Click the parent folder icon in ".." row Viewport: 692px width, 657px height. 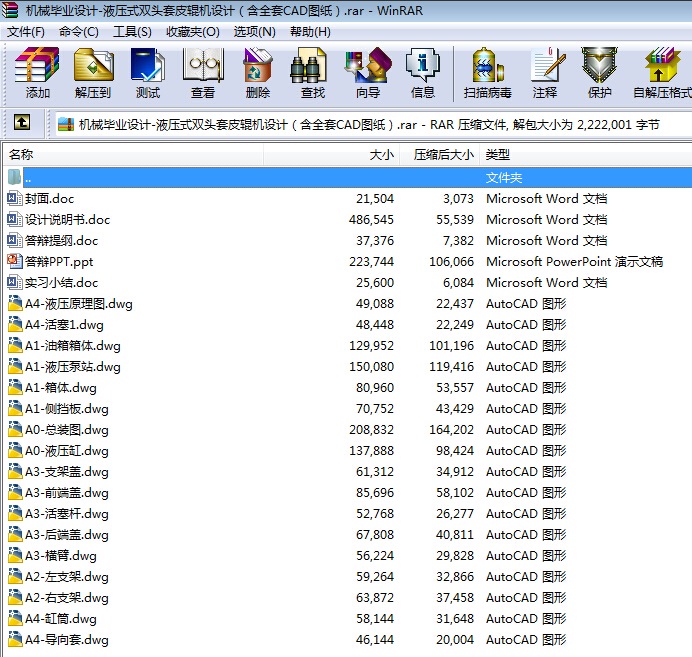tap(14, 177)
